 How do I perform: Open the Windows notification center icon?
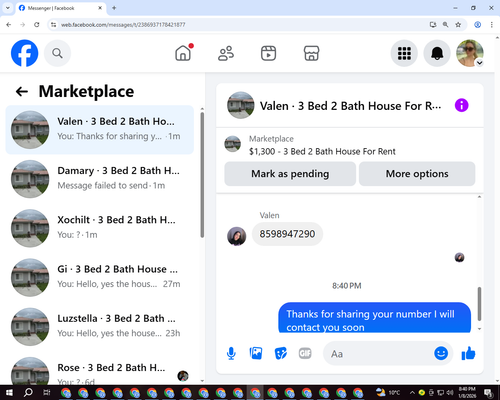[488, 392]
